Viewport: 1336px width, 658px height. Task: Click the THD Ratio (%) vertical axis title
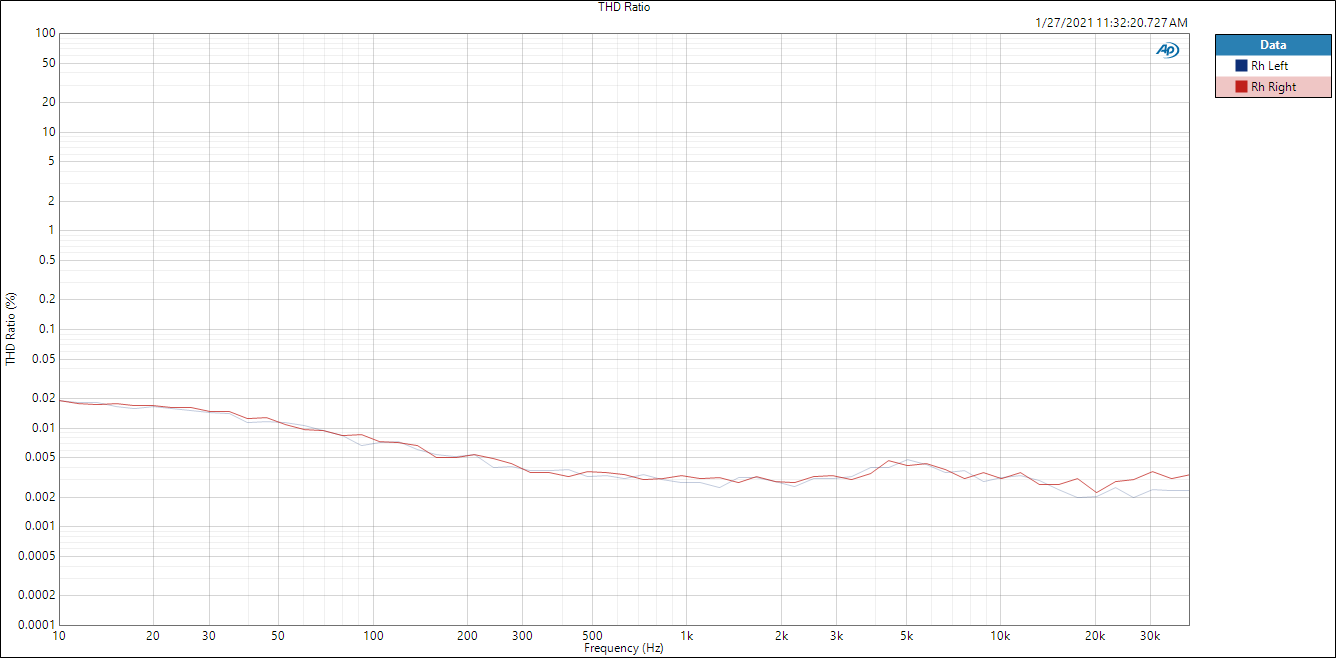[x=11, y=328]
